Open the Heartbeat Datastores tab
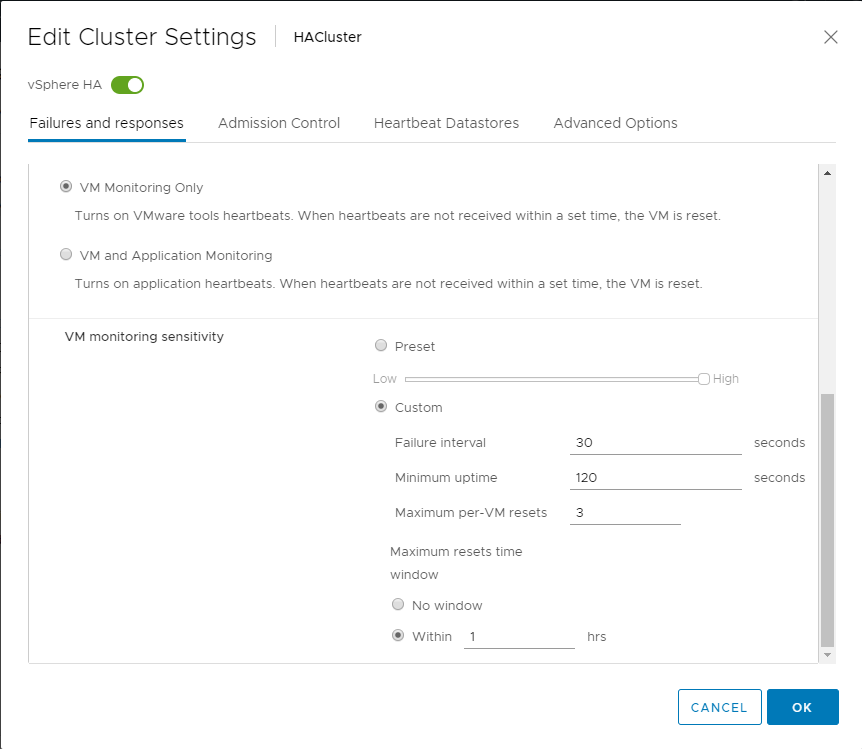Image resolution: width=862 pixels, height=749 pixels. 446,123
